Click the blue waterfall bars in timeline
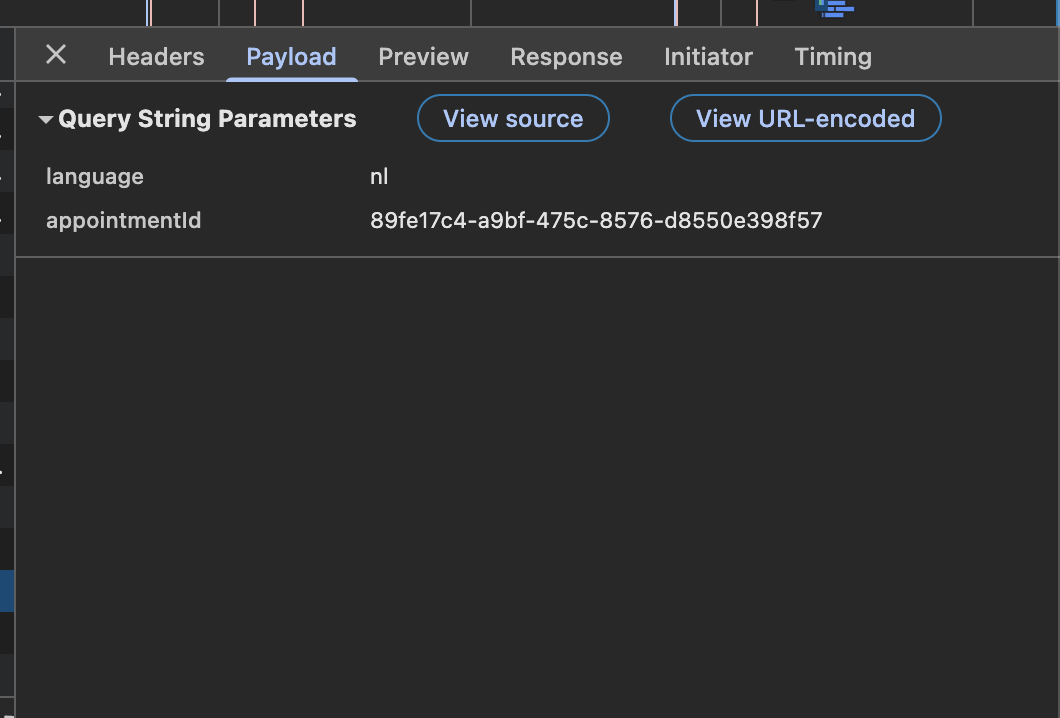Image resolution: width=1060 pixels, height=718 pixels. [x=836, y=8]
